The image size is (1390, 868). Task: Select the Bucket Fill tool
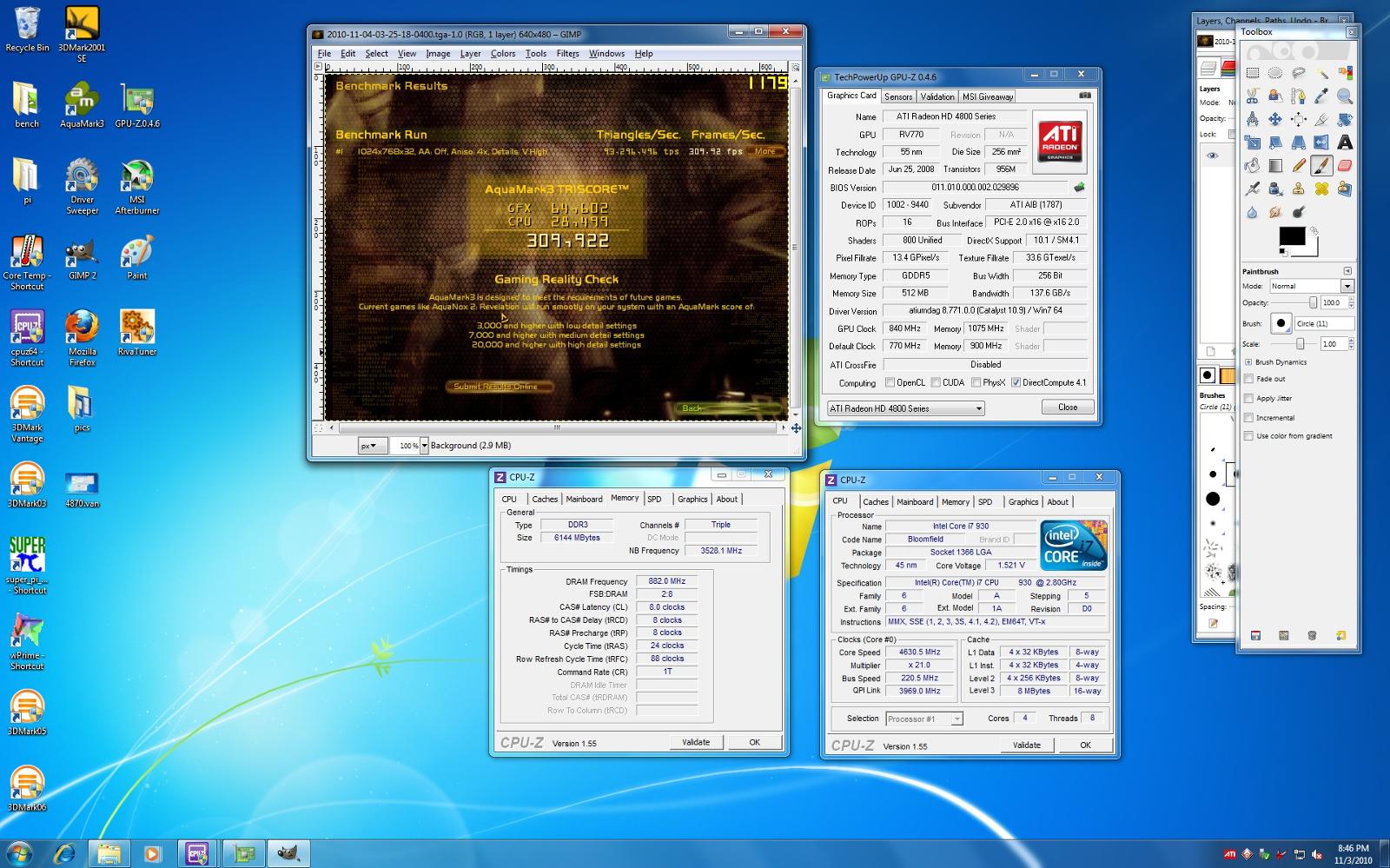pos(1253,165)
